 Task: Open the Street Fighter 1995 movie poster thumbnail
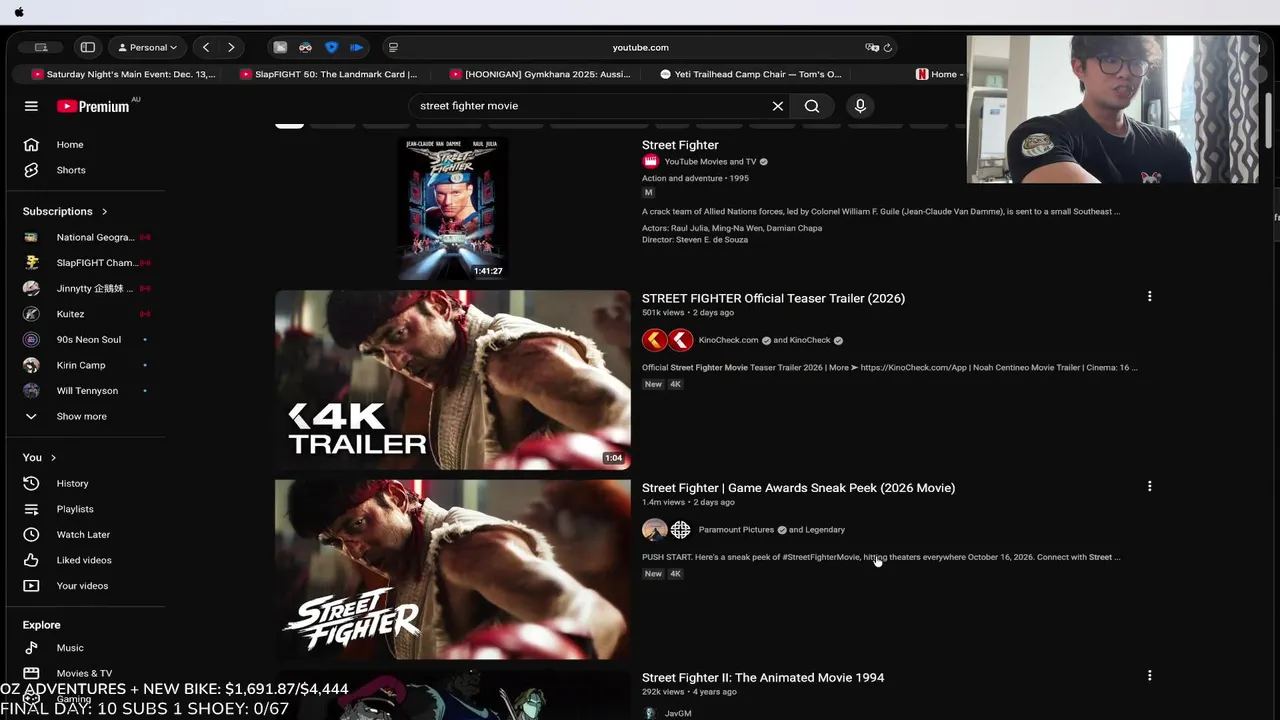453,208
